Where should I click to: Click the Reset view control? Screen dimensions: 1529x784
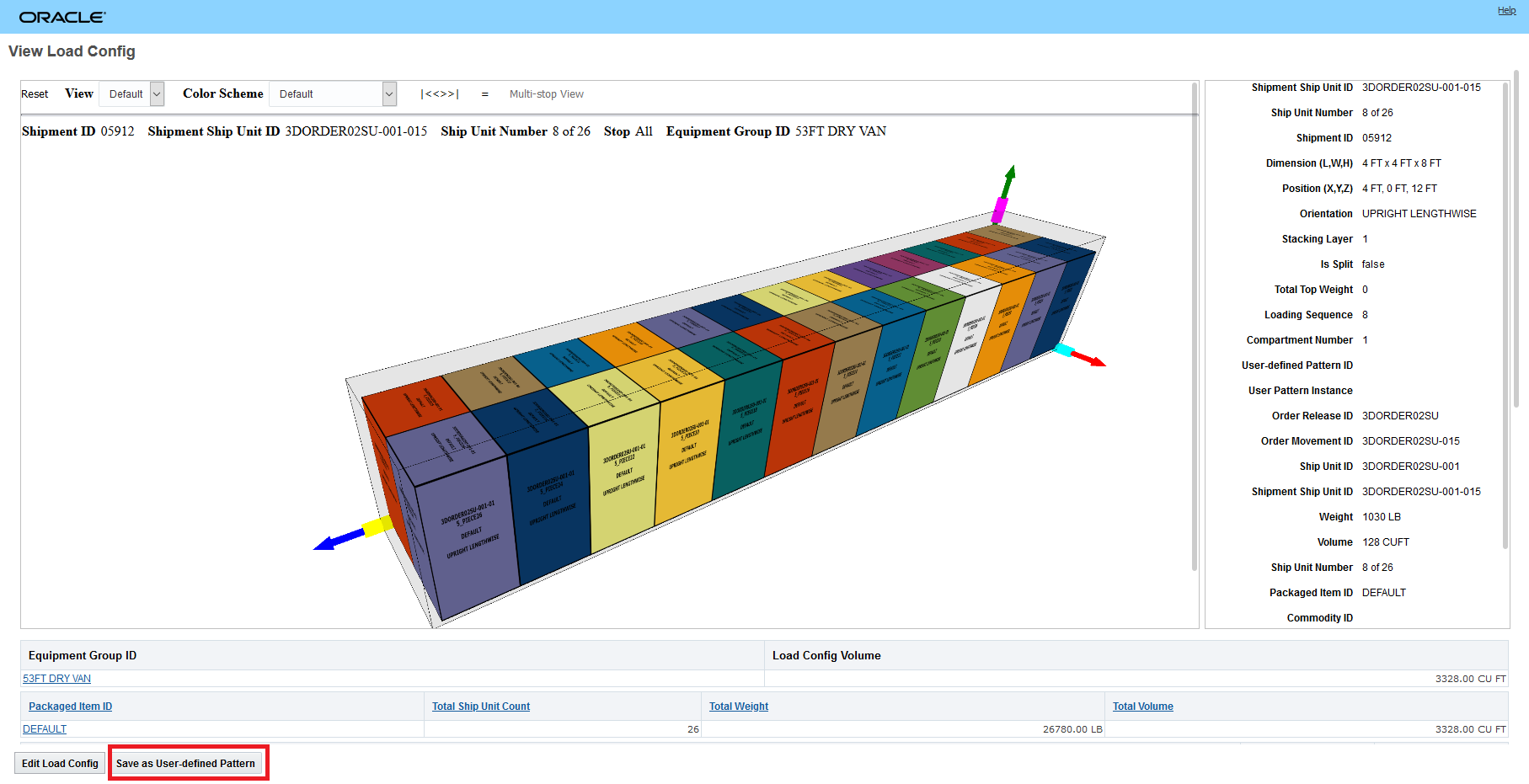point(35,94)
